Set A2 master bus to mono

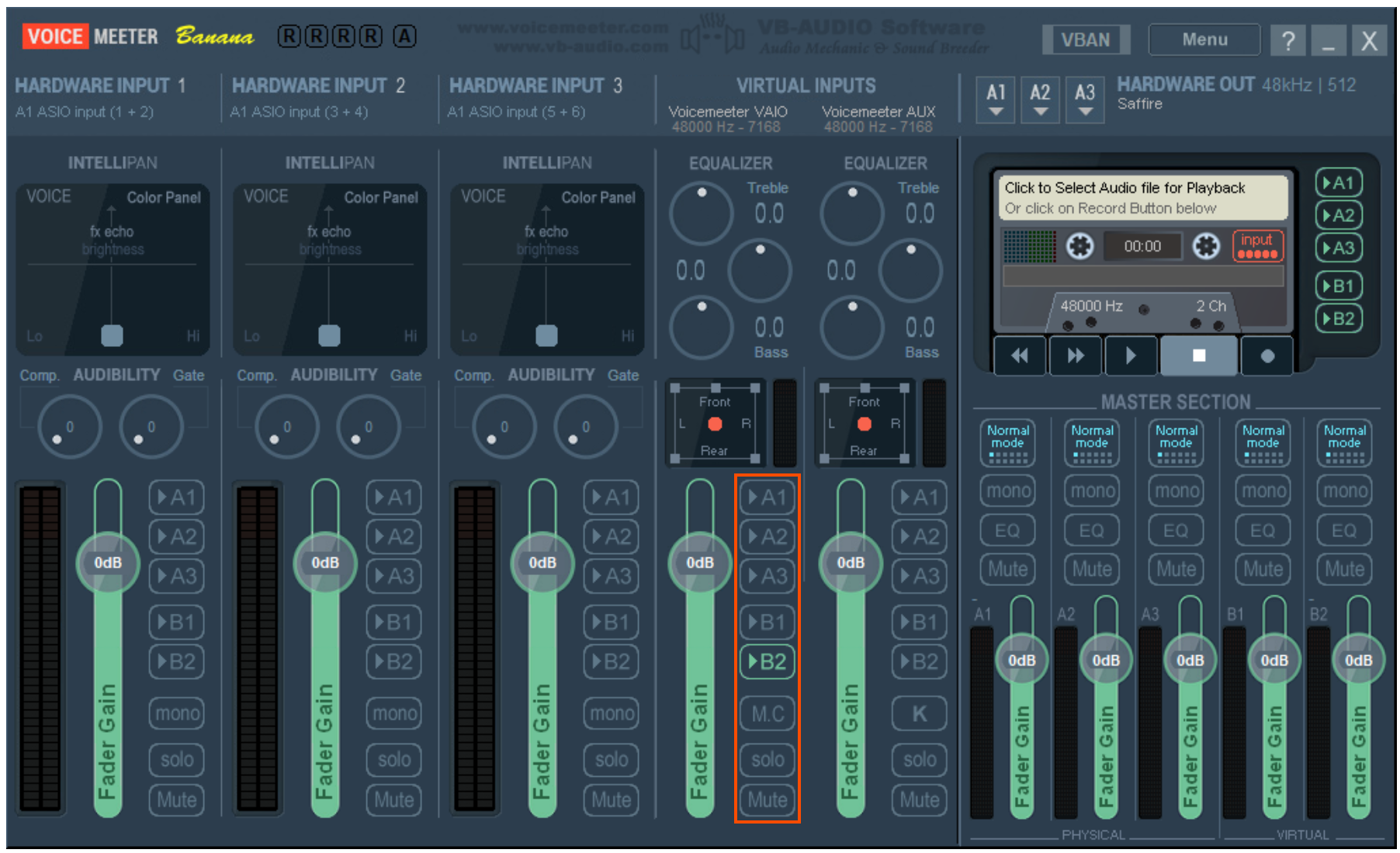[1092, 491]
